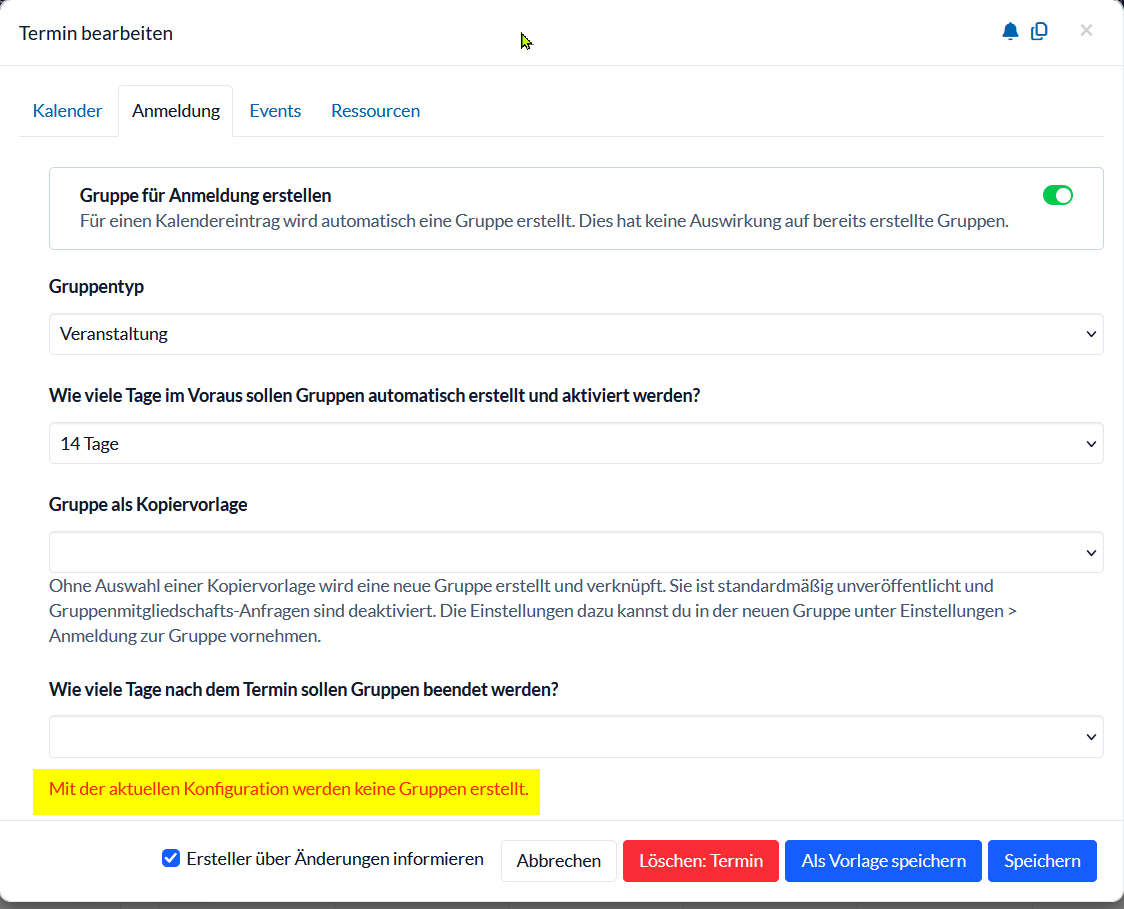
Task: Open notifications via the bell icon
Action: 1010,32
